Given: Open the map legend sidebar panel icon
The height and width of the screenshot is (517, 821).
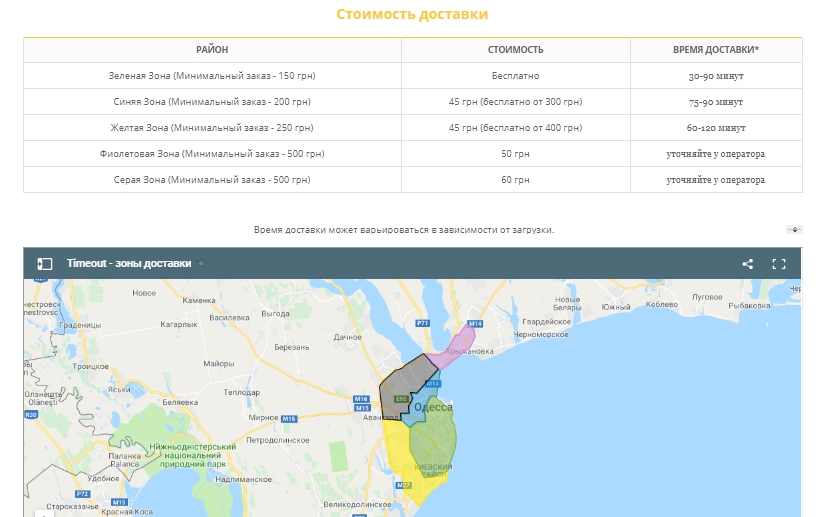Looking at the screenshot, I should [x=45, y=263].
